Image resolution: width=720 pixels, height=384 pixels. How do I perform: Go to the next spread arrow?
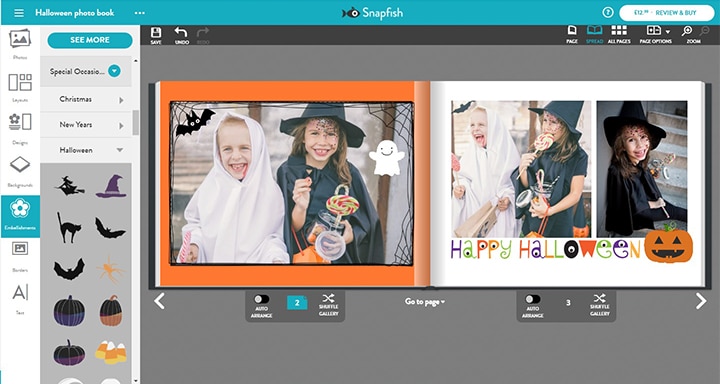click(701, 301)
